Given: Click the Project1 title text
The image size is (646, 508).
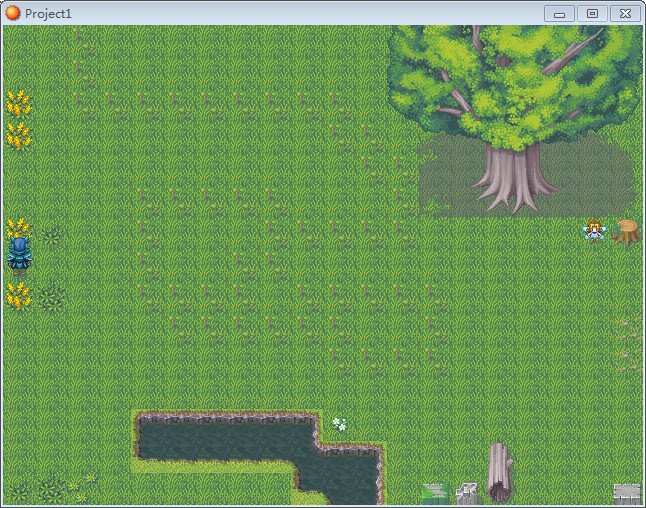Looking at the screenshot, I should [x=48, y=14].
